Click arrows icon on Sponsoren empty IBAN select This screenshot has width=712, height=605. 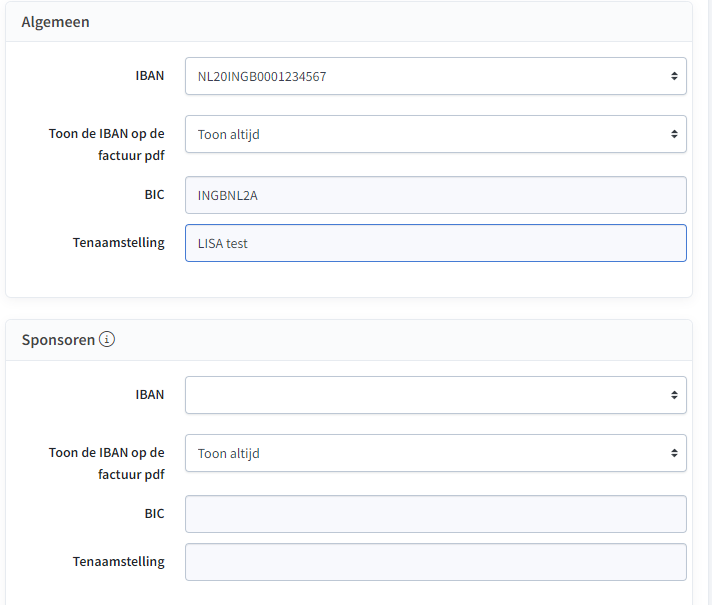pos(674,395)
